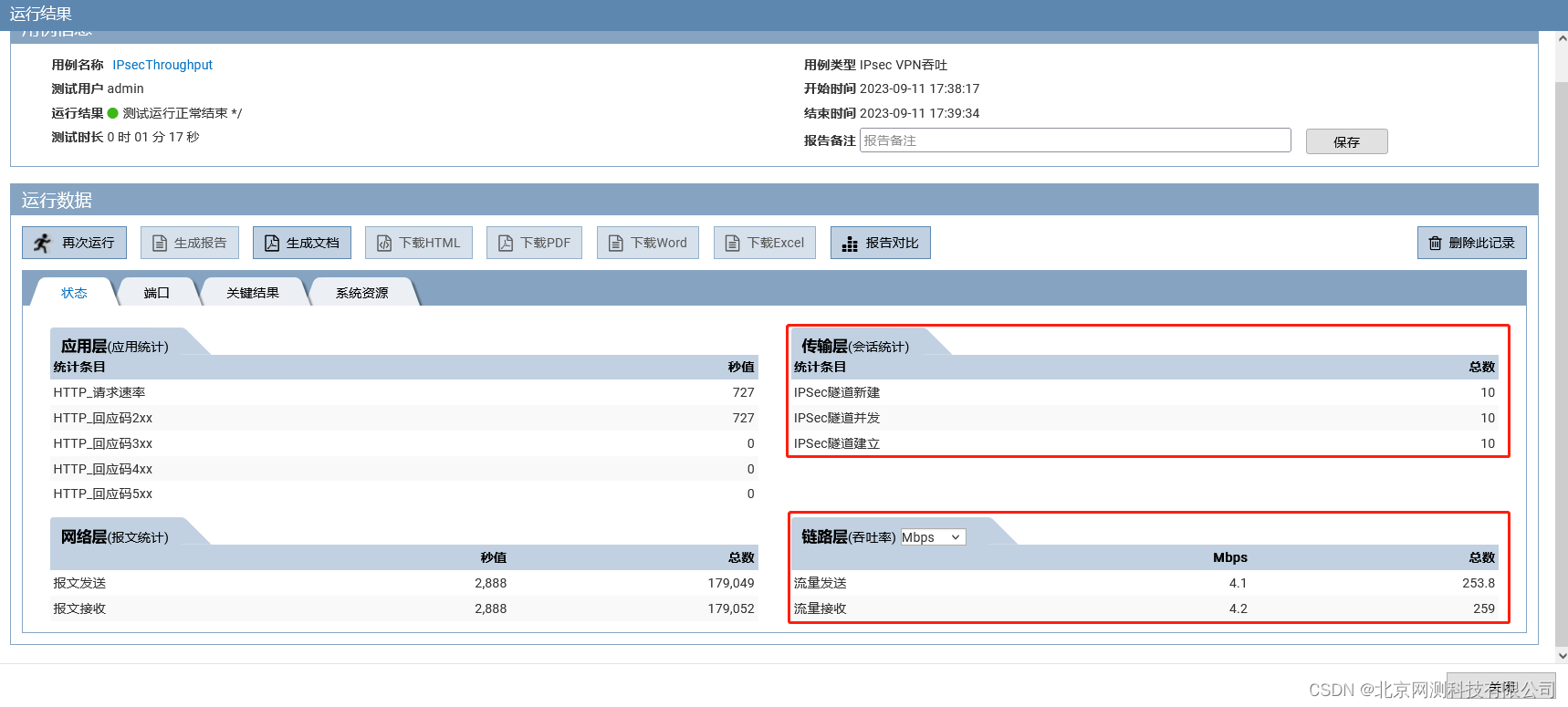The image size is (1568, 707).
Task: Run the test again with 再次运行
Action: click(x=75, y=243)
